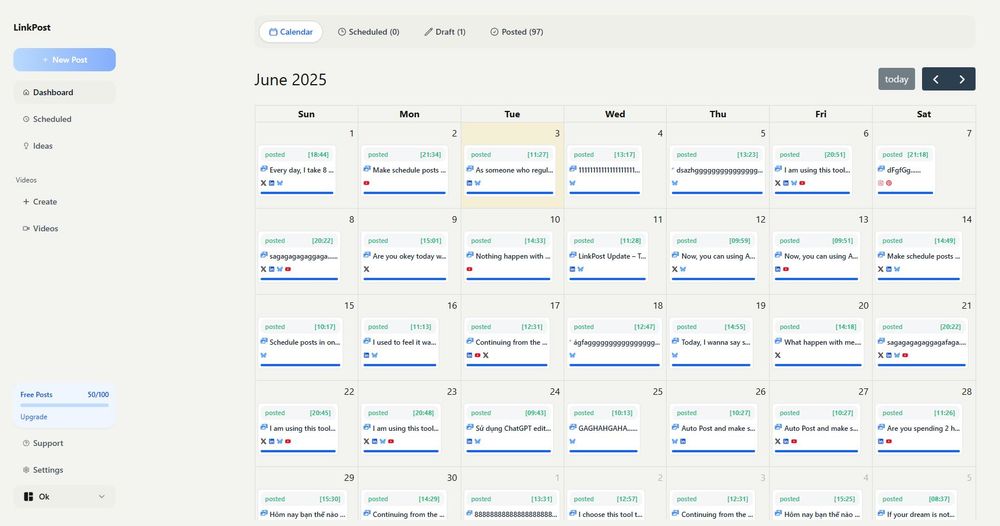Click X icon on "What happen with me" post

(x=778, y=355)
